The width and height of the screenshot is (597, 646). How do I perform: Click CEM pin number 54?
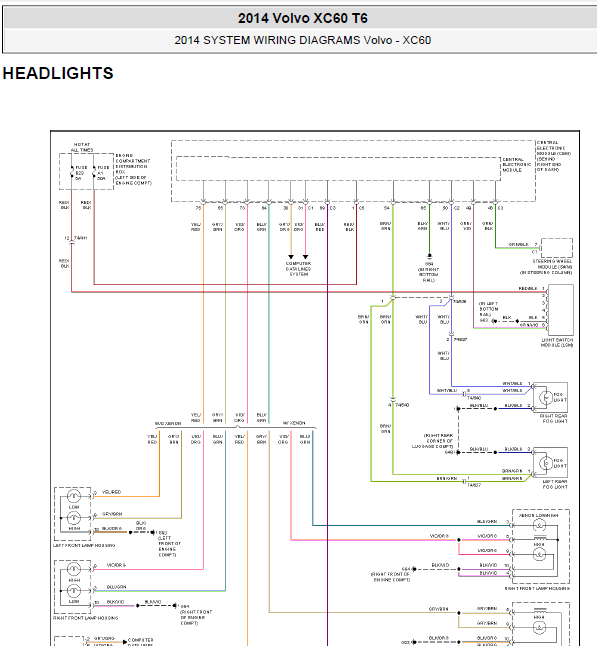click(386, 208)
